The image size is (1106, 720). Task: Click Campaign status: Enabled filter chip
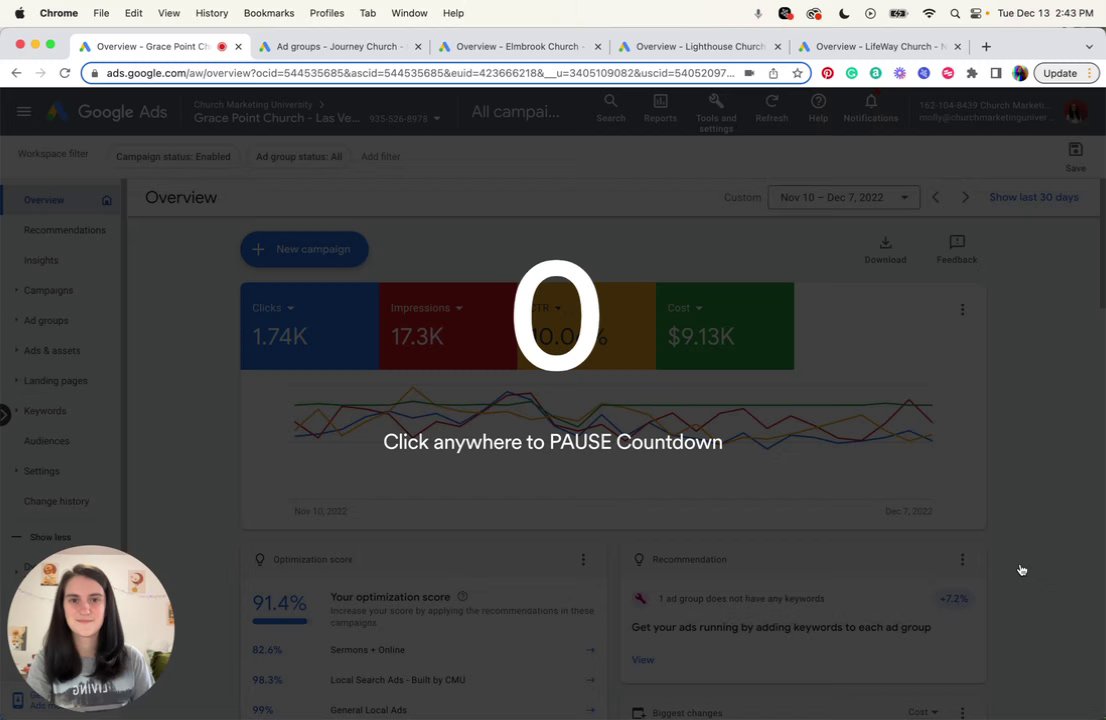tap(173, 157)
